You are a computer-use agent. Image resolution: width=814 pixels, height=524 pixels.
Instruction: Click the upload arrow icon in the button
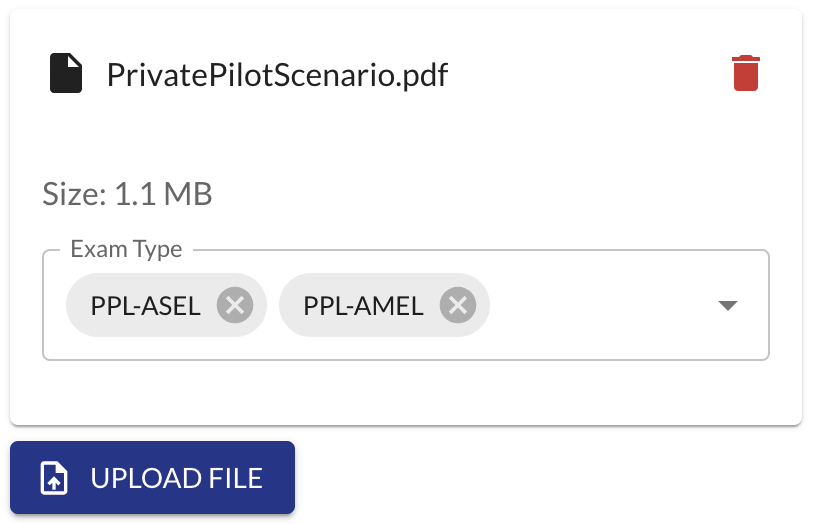pos(53,478)
